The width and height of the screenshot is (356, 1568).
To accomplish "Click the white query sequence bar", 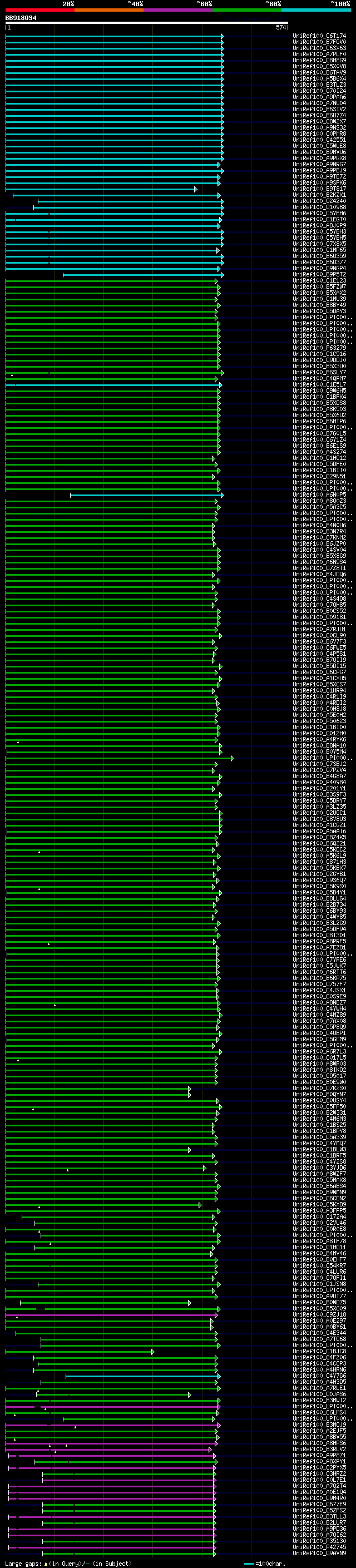I will 147,23.
